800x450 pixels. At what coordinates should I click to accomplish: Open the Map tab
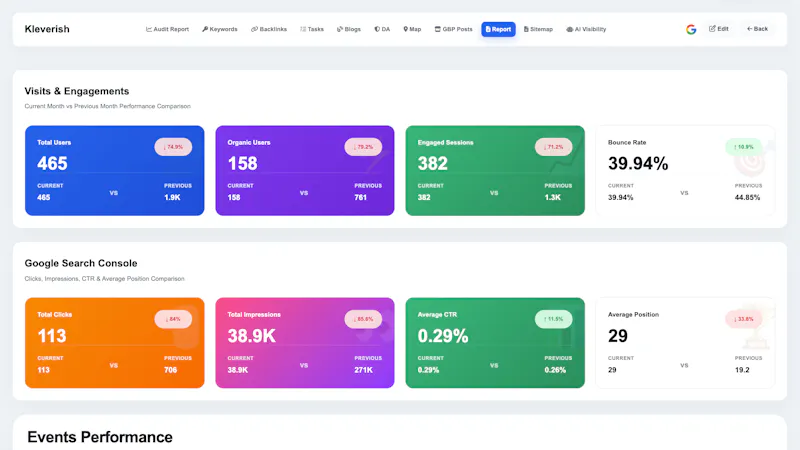point(412,29)
